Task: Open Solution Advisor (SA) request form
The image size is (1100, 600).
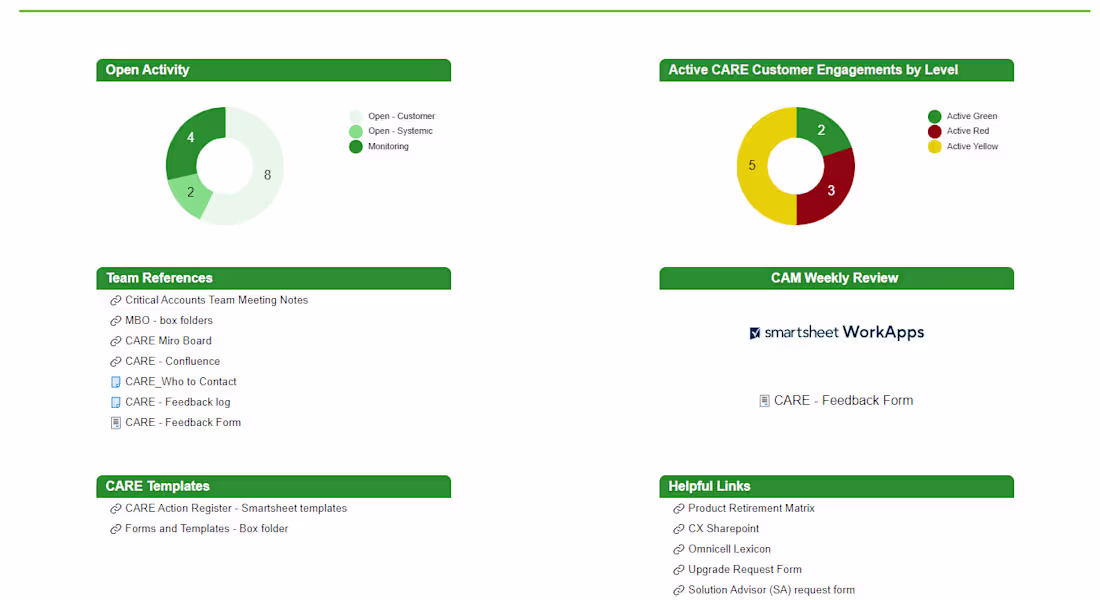Action: [771, 589]
